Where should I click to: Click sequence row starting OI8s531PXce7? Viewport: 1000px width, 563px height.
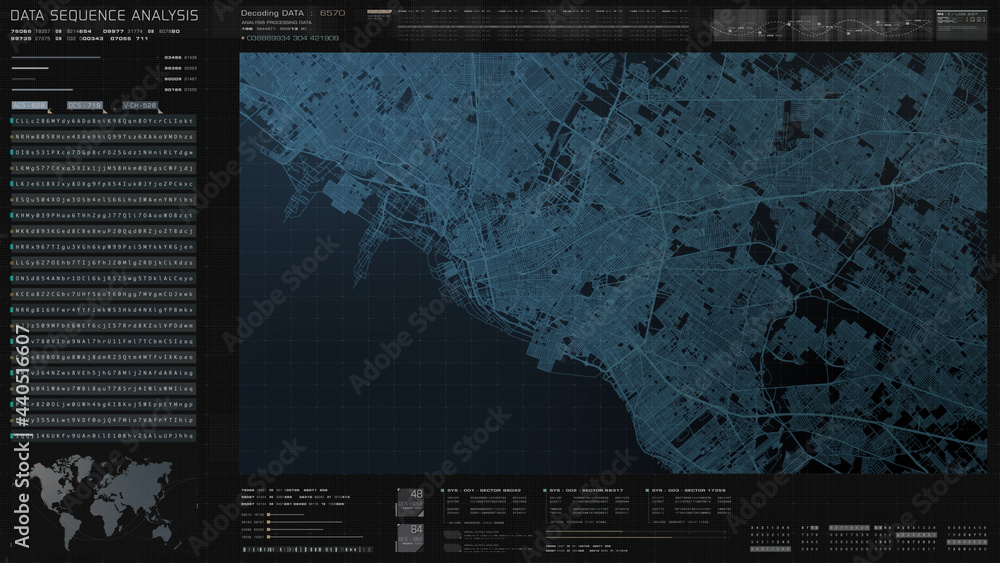pos(103,152)
